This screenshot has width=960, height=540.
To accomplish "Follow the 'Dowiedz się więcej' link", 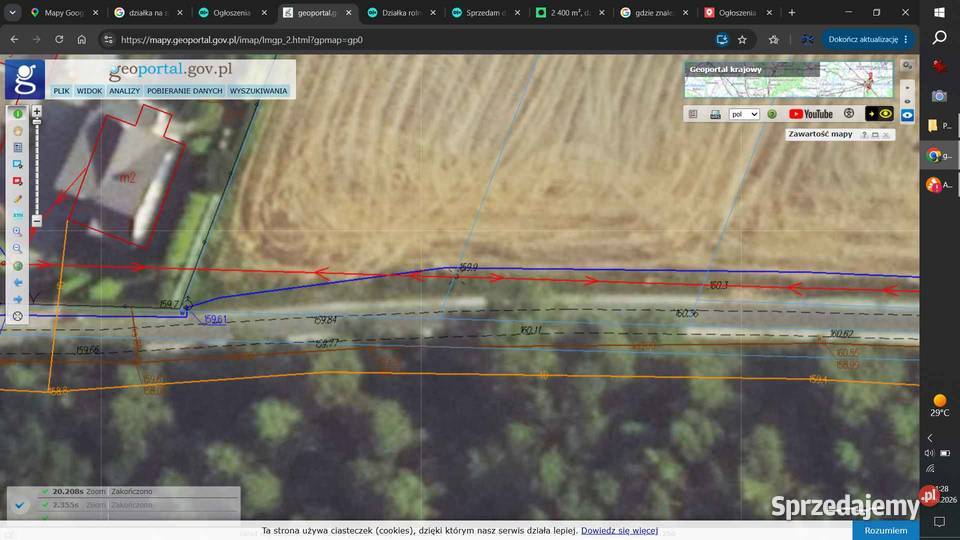I will (620, 530).
